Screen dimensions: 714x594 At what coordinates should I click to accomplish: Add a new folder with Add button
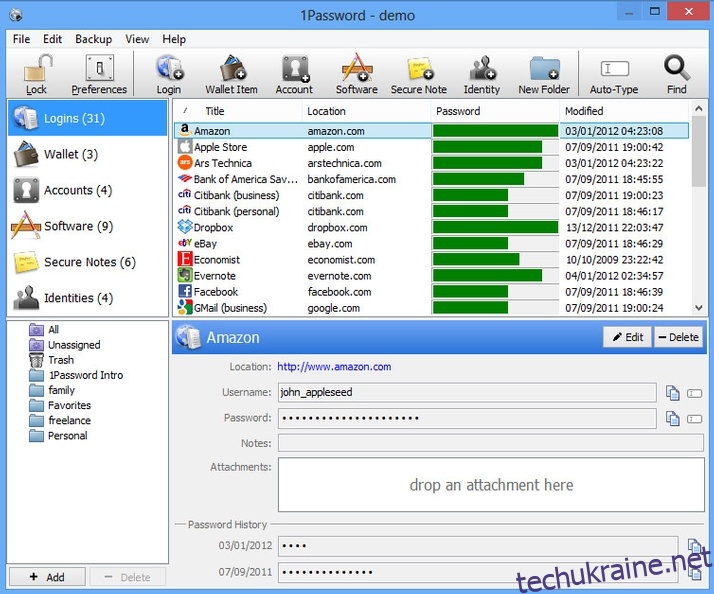click(x=47, y=577)
